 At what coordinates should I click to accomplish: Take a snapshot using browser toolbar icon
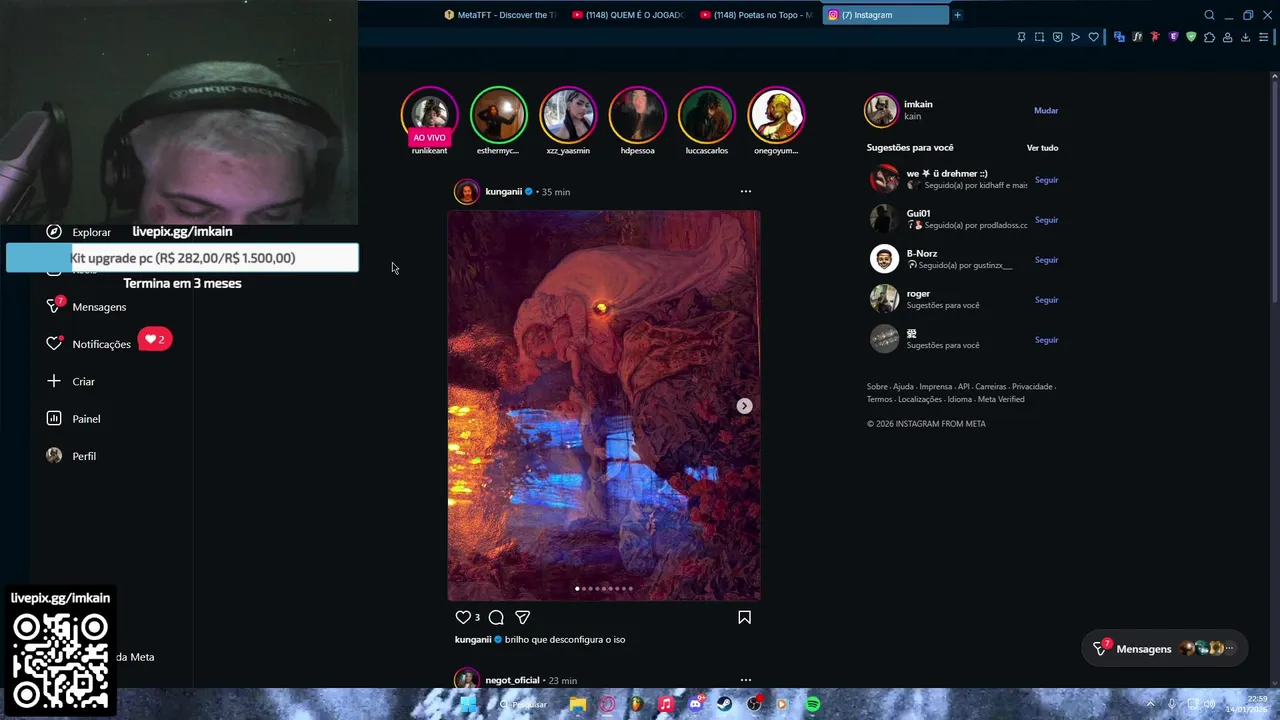1039,37
